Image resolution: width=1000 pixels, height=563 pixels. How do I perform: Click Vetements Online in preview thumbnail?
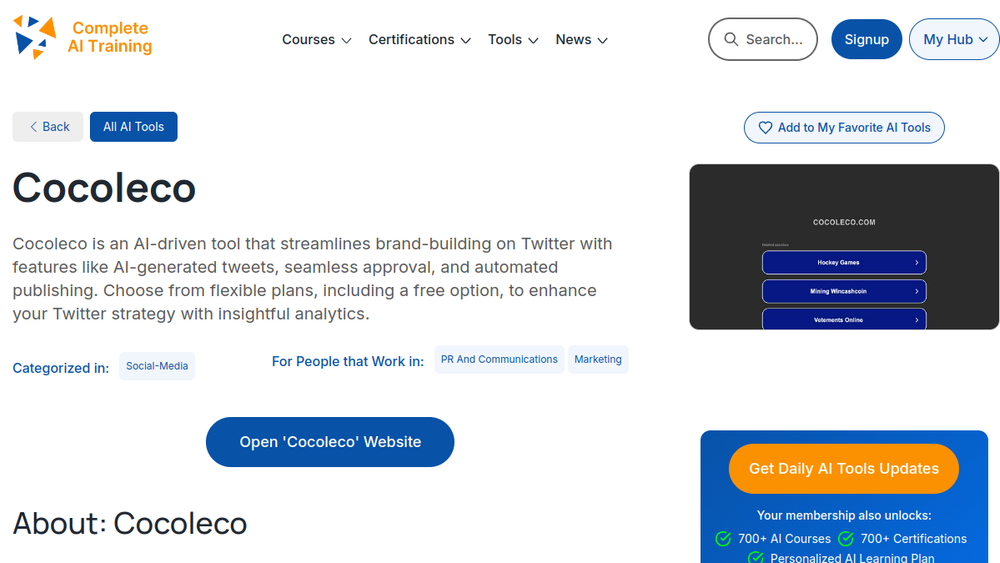844,319
